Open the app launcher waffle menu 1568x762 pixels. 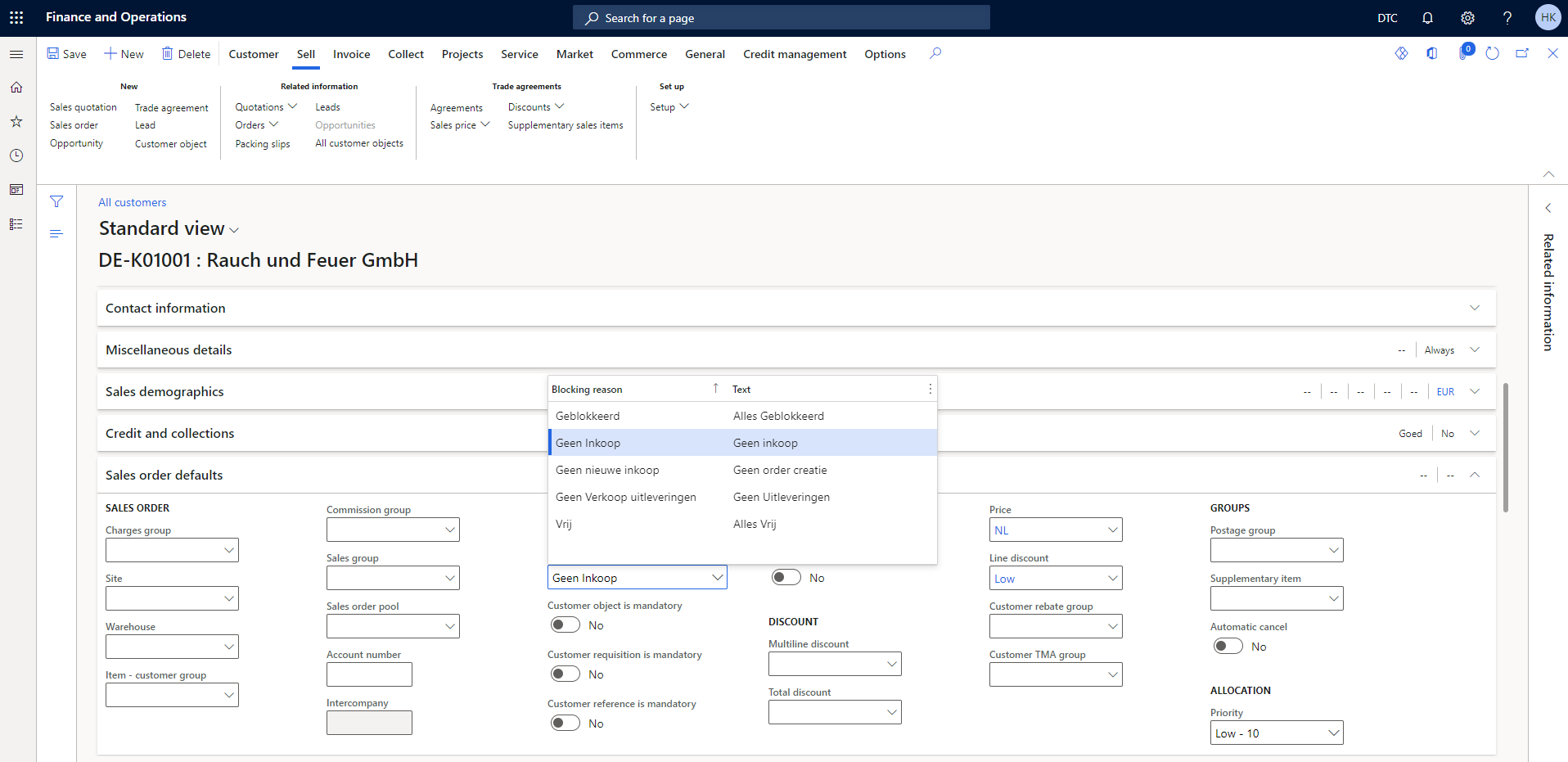point(16,17)
